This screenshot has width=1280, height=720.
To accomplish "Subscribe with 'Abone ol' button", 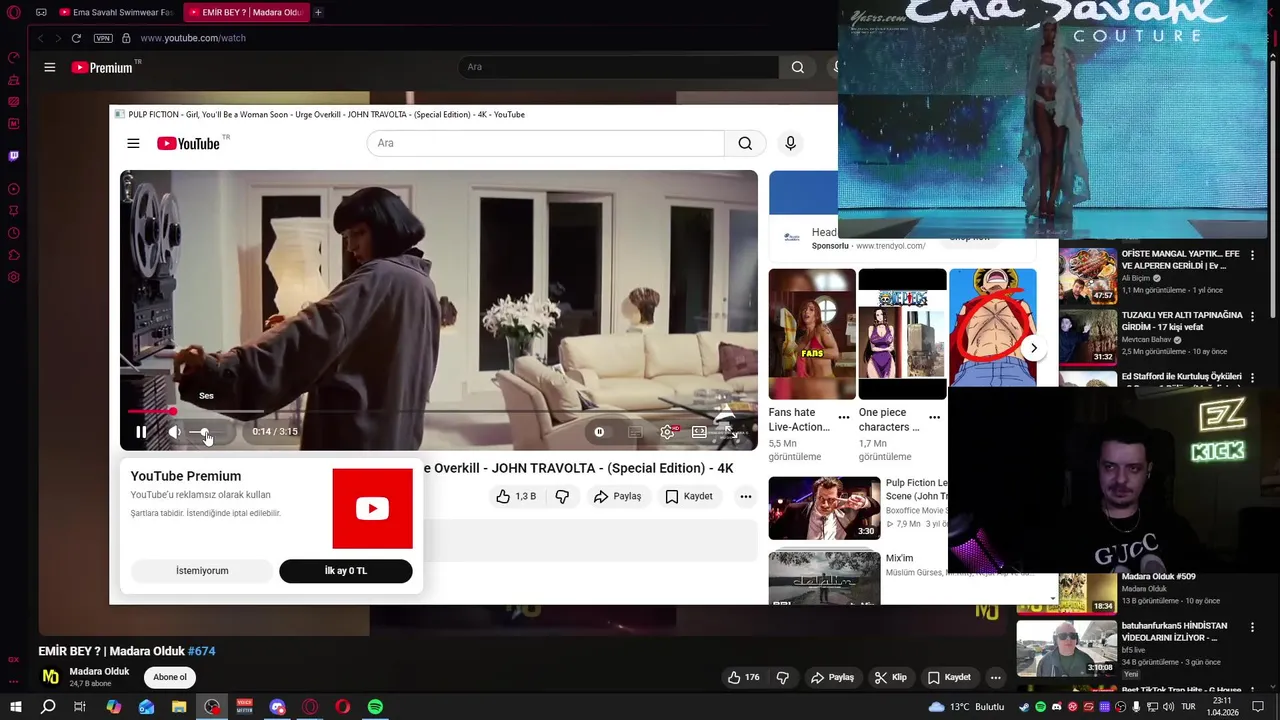I will coord(170,677).
